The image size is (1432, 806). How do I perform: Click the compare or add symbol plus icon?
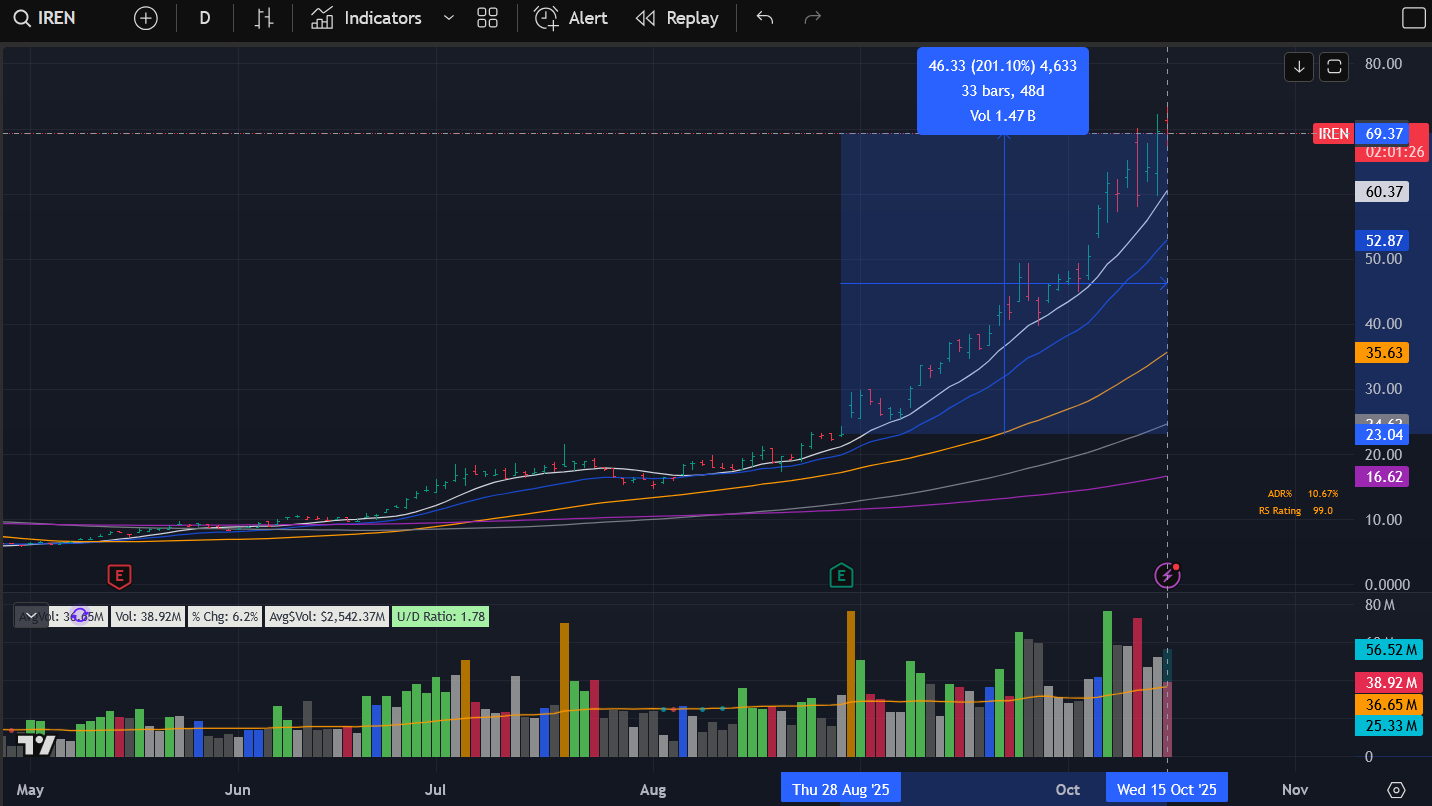point(146,18)
